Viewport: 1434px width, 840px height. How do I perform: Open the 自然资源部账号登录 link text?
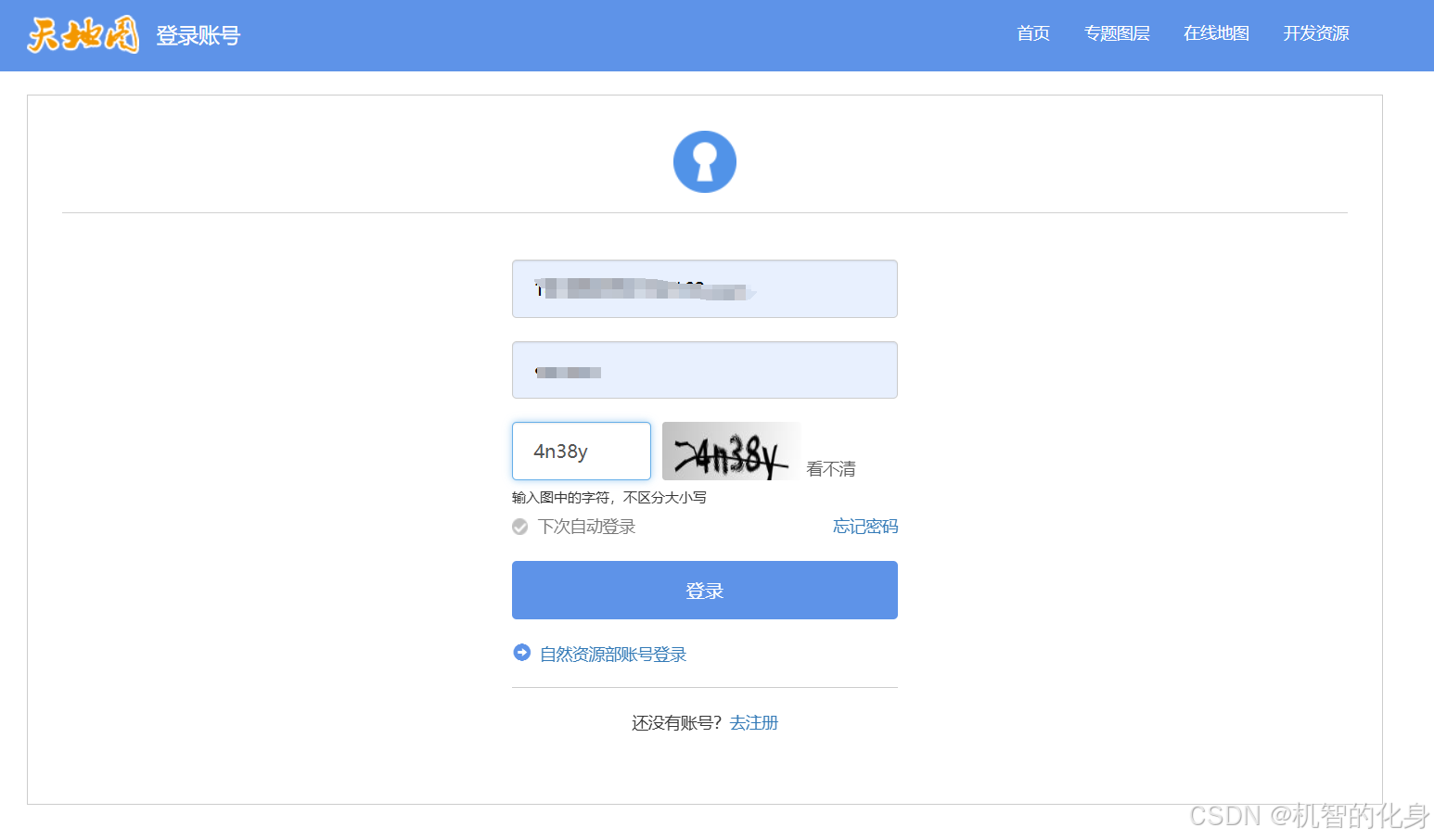613,655
